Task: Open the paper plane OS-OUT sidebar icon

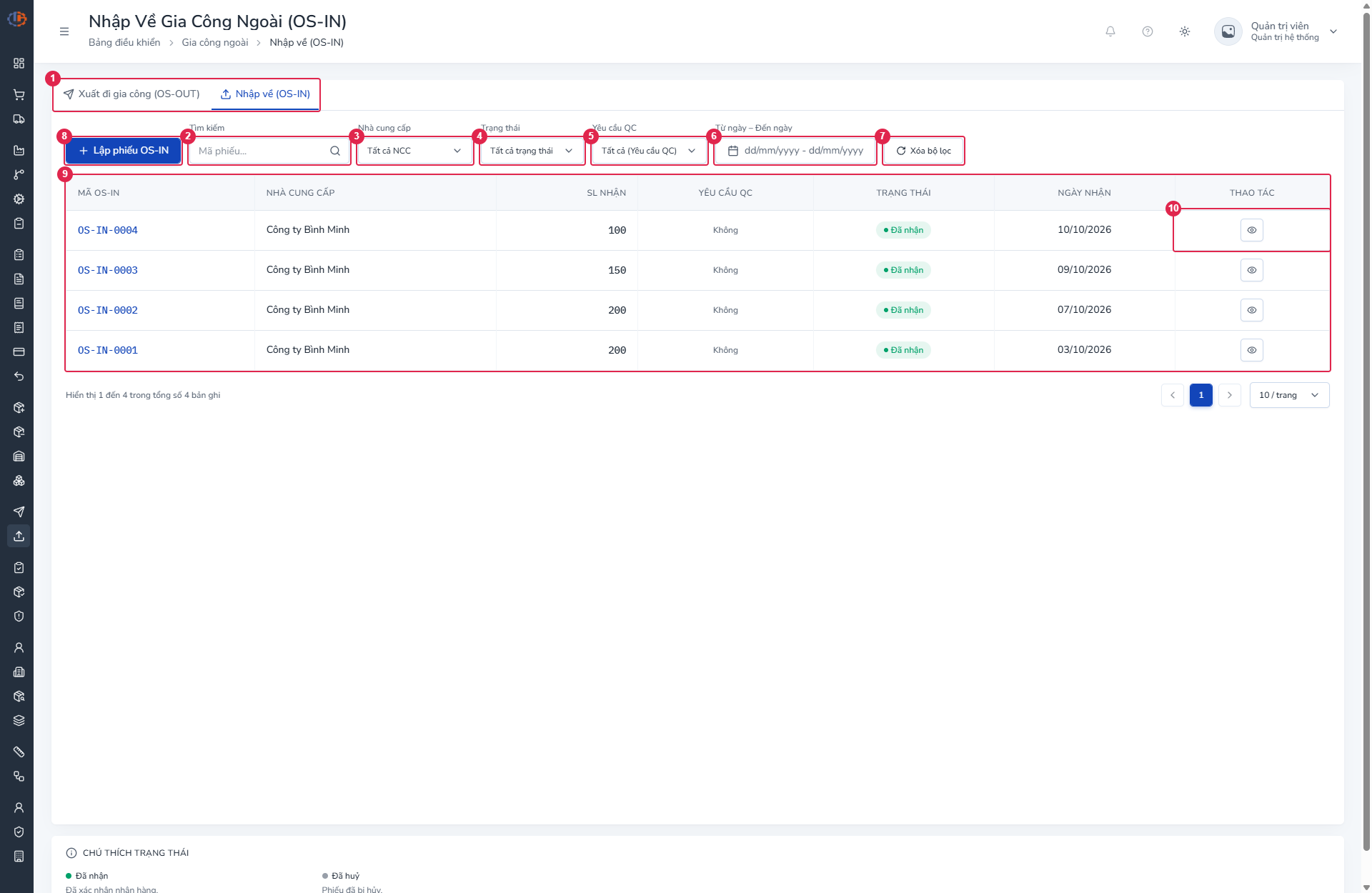Action: (19, 512)
